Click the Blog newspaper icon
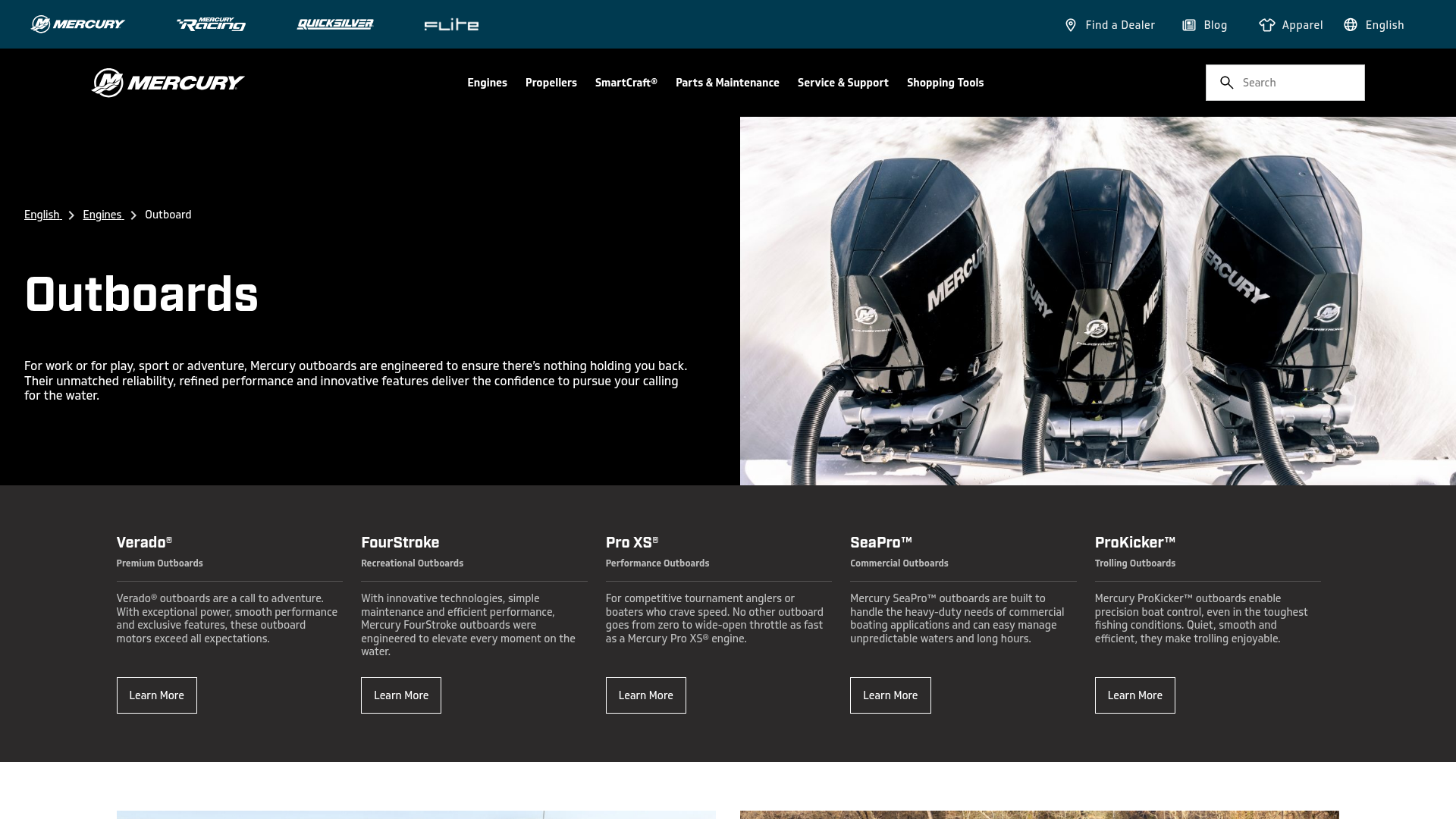Screen dimensions: 1456x819 point(1189,25)
